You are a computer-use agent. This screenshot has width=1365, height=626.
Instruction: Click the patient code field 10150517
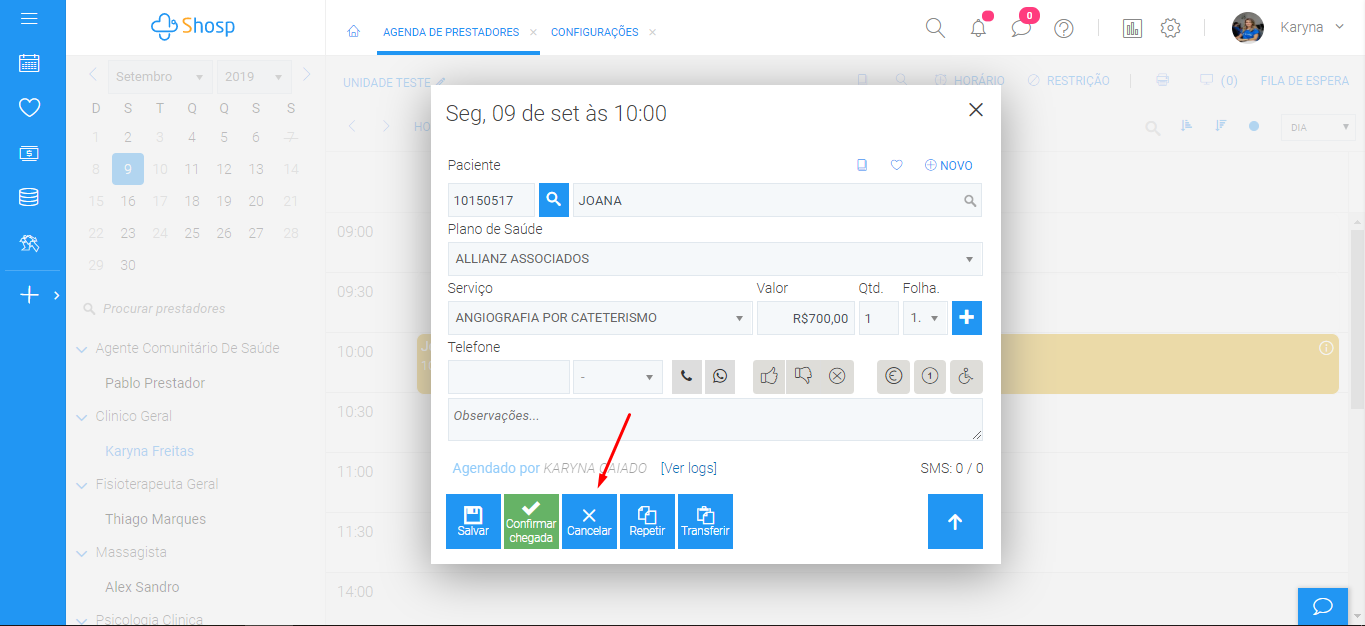pos(491,200)
